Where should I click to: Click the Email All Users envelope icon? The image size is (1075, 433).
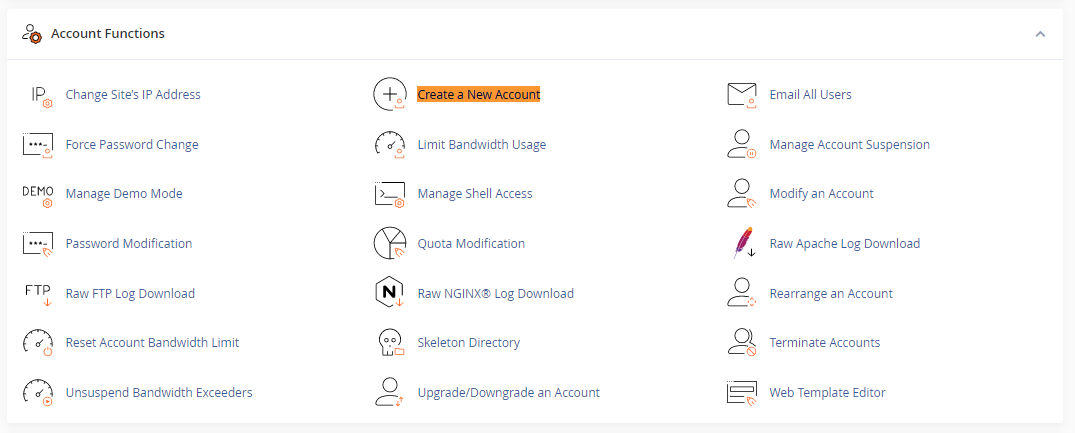pos(741,95)
